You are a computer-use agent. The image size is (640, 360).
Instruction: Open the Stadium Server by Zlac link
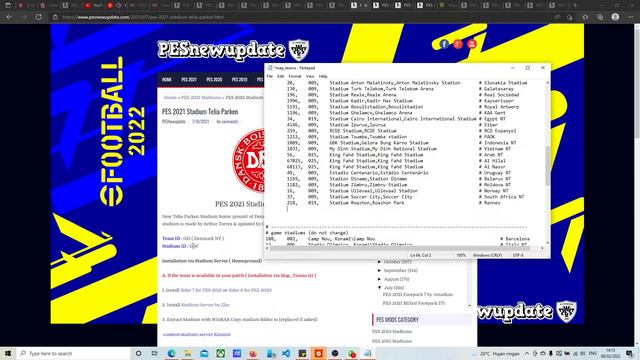pos(205,305)
